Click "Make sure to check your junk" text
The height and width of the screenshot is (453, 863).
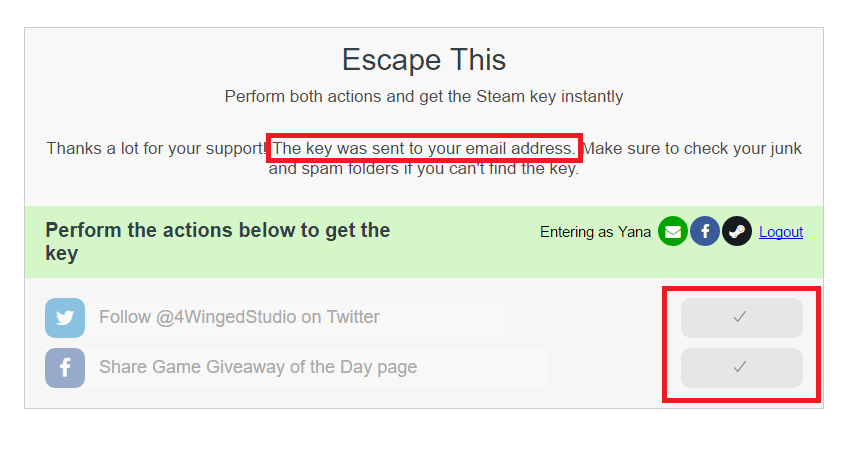click(692, 149)
